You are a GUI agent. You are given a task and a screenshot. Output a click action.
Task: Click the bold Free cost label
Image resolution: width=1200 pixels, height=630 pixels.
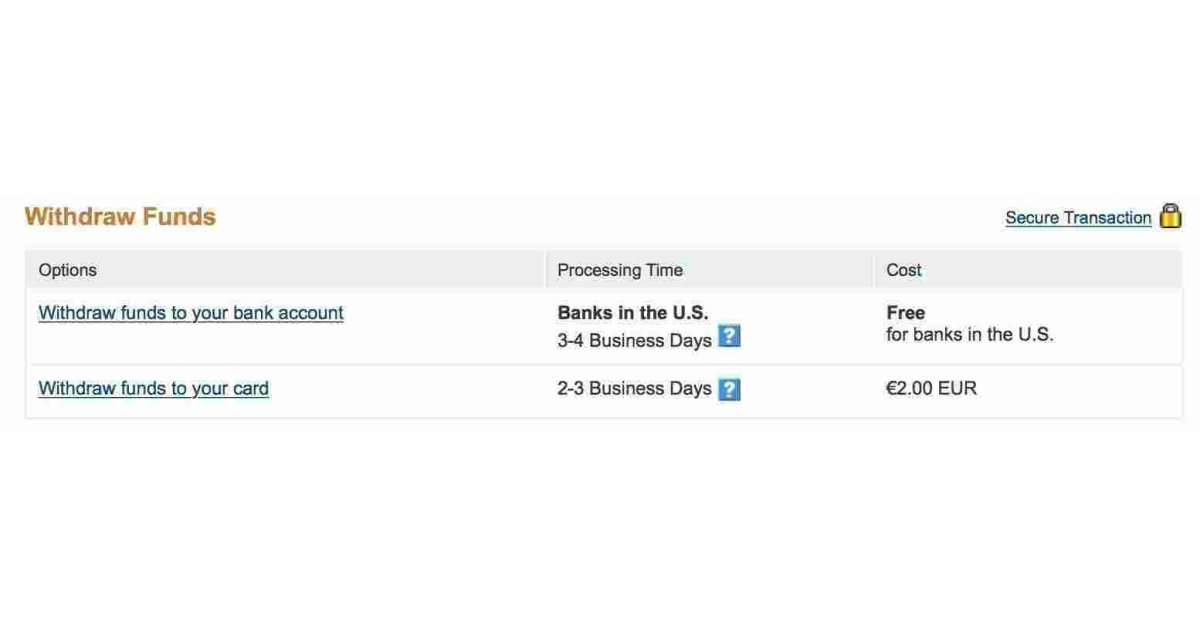[906, 313]
